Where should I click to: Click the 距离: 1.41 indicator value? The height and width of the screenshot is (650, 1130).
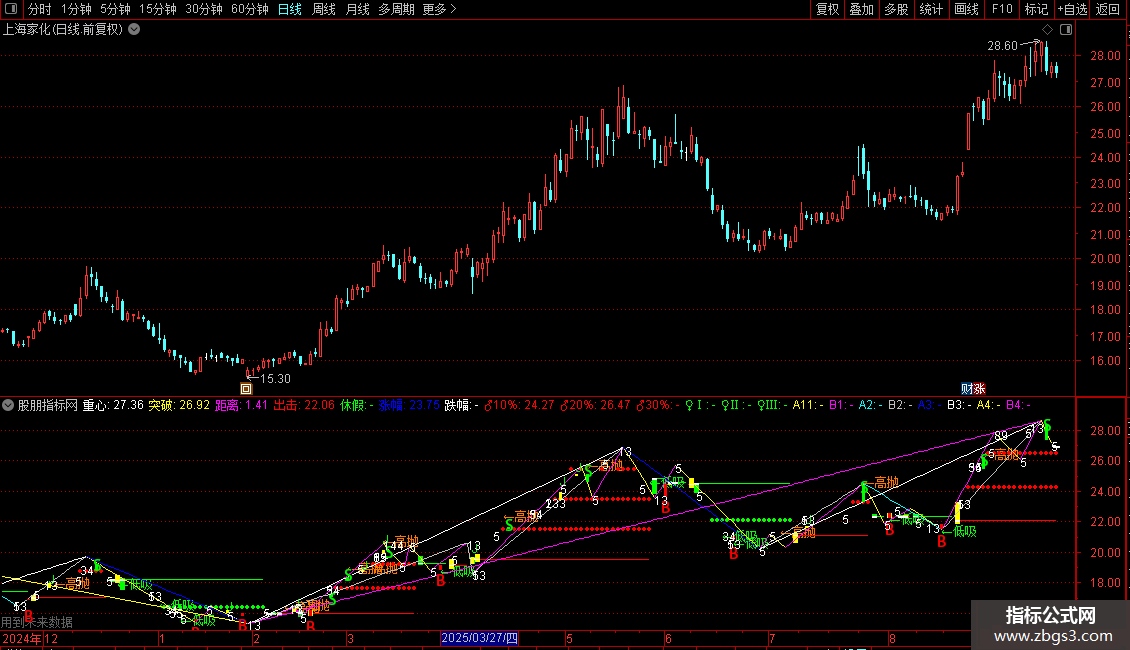tap(241, 405)
